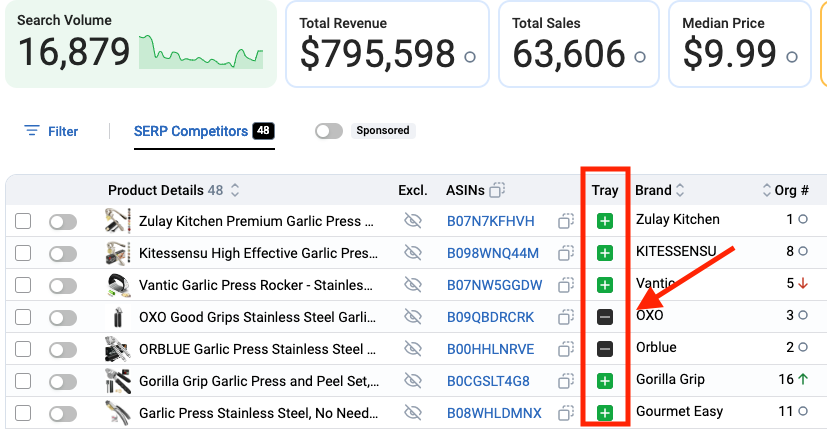The image size is (827, 429).
Task: Add Vantic garlic press to tray
Action: (604, 285)
